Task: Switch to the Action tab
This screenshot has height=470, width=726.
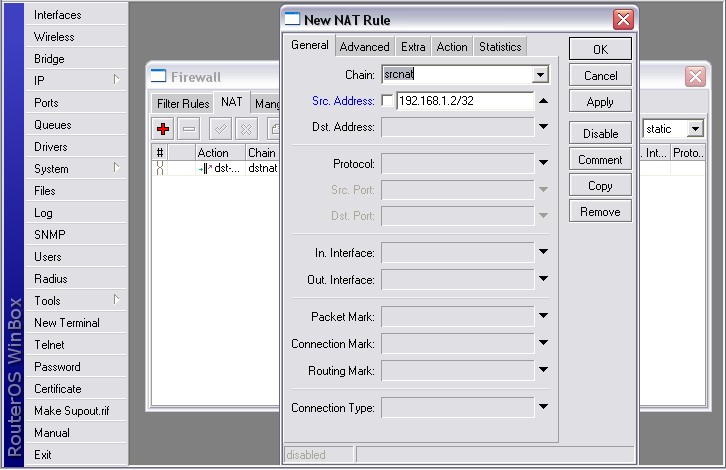Action: (451, 47)
